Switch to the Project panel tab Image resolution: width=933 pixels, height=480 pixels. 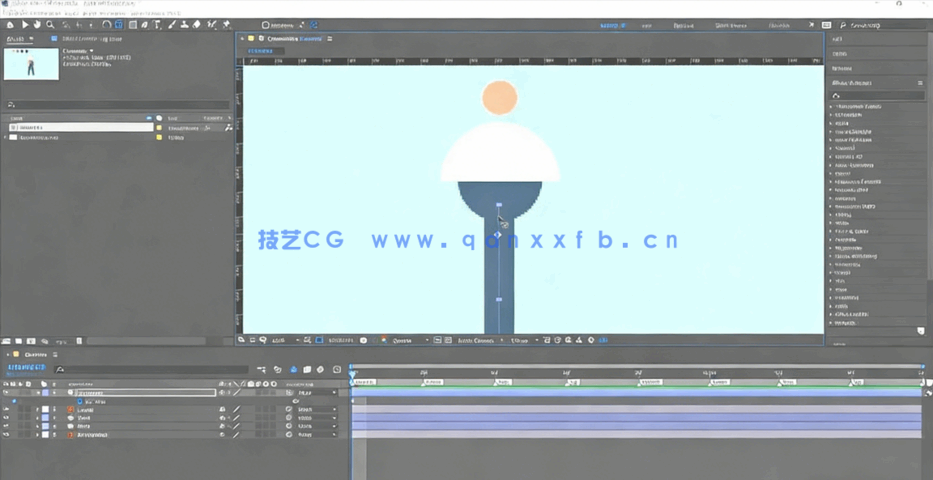pyautogui.click(x=17, y=39)
